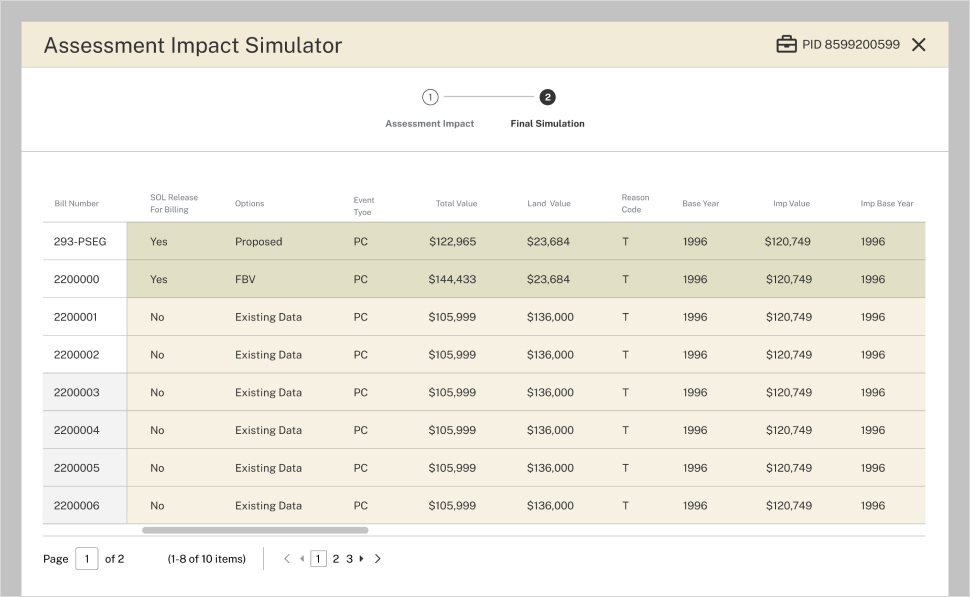Click FBV option in row 2200000
This screenshot has height=597, width=970.
point(246,280)
